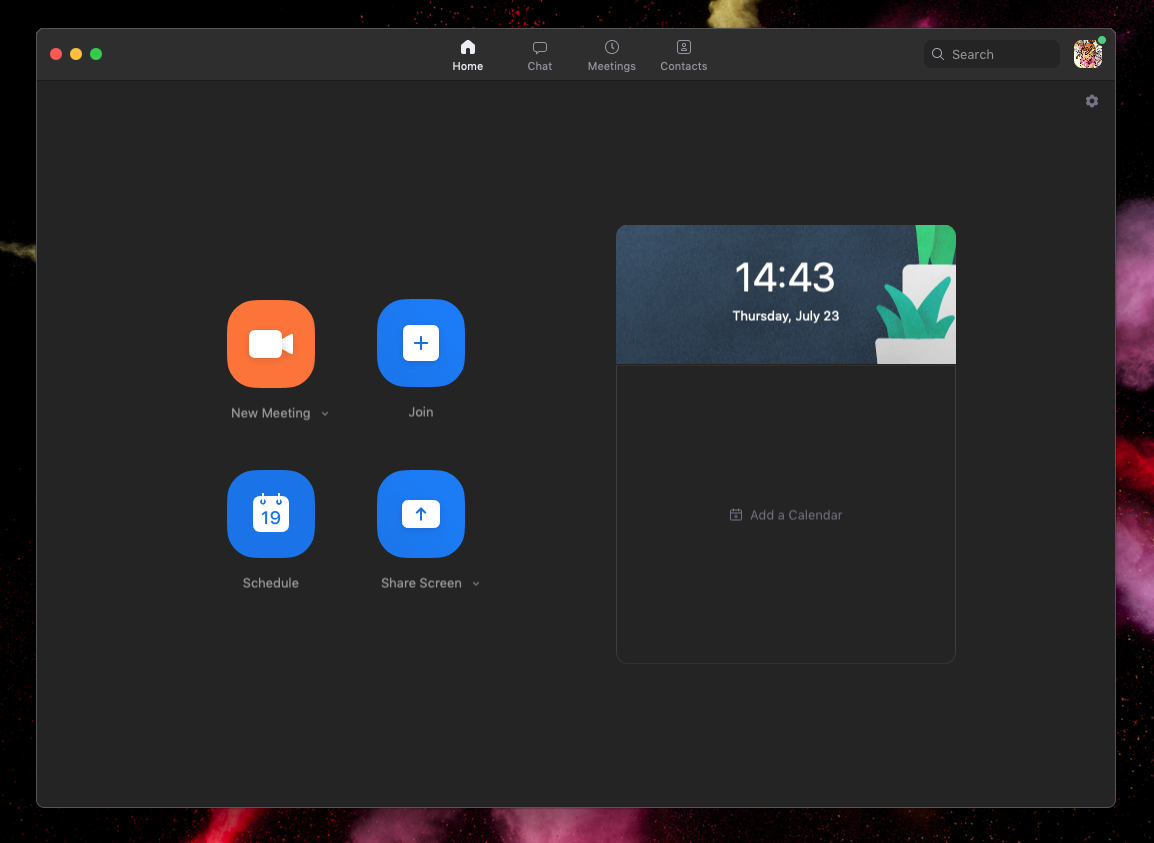Click the Share Screen arrow icon
The image size is (1154, 843).
tap(421, 514)
